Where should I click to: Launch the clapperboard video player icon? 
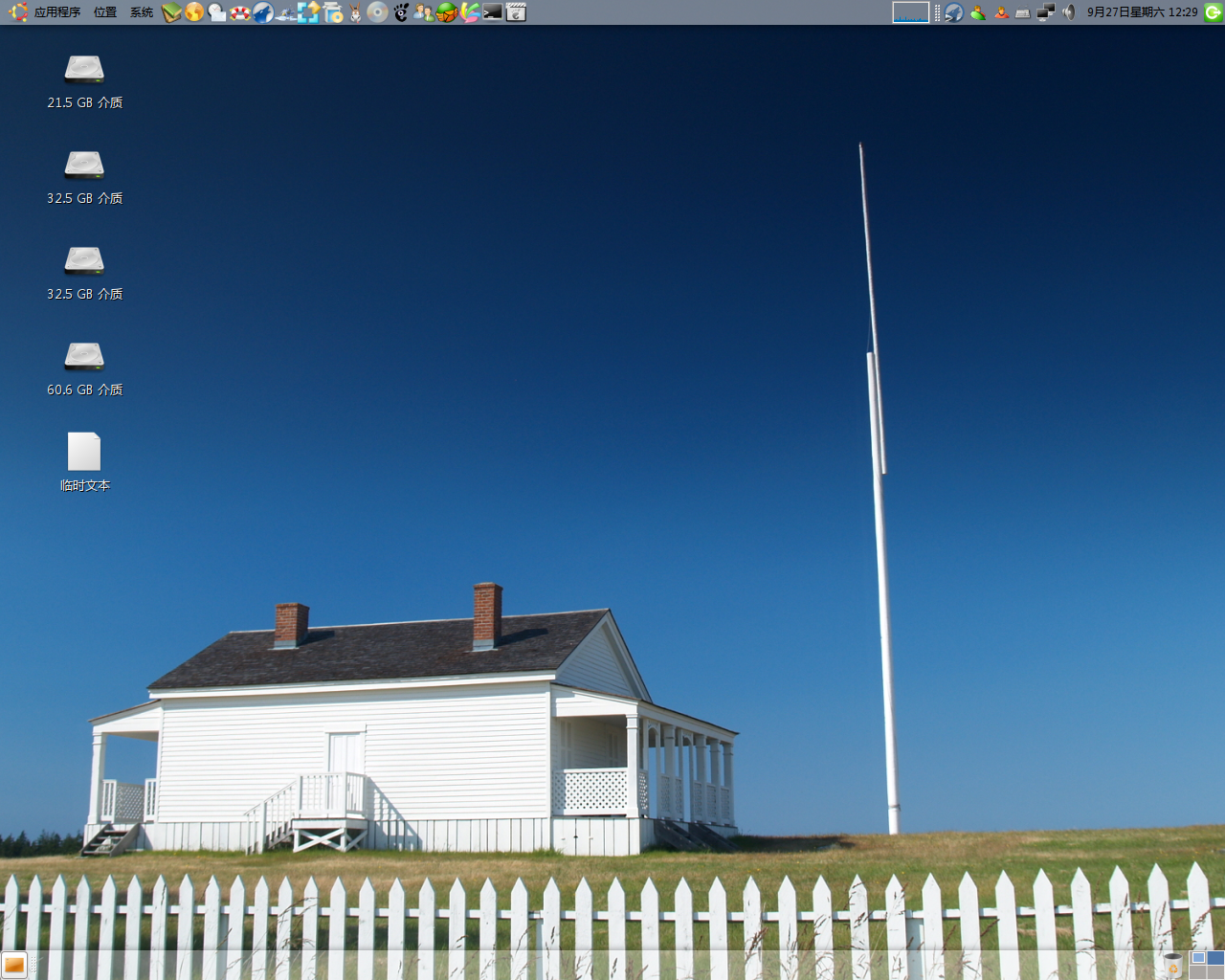tap(516, 12)
